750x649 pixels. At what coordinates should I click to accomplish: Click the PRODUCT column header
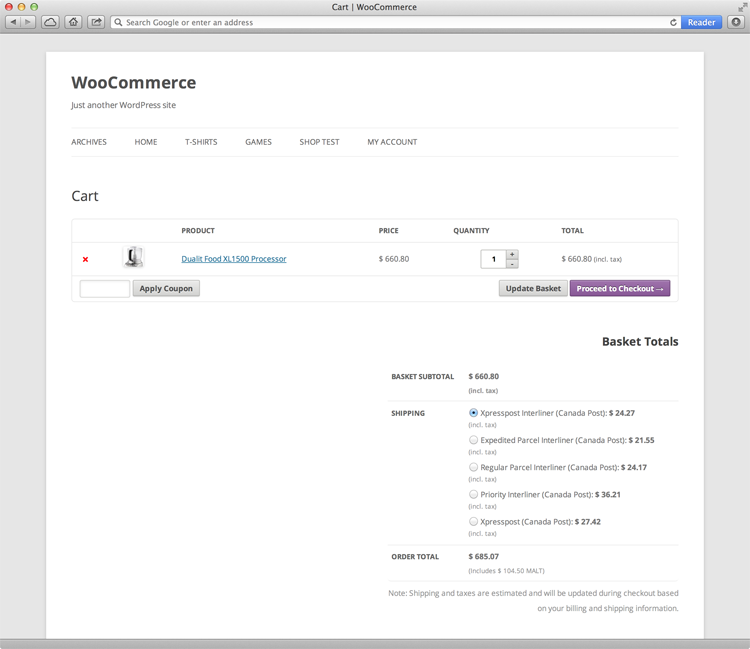coord(198,231)
